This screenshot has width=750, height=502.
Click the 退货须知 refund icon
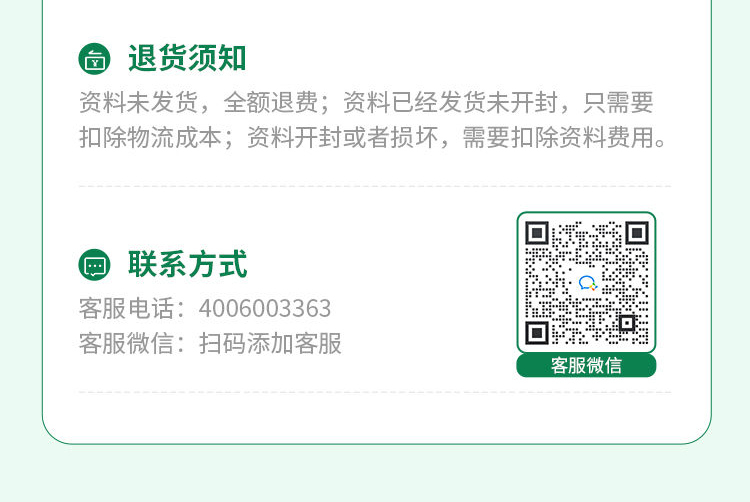(x=94, y=59)
